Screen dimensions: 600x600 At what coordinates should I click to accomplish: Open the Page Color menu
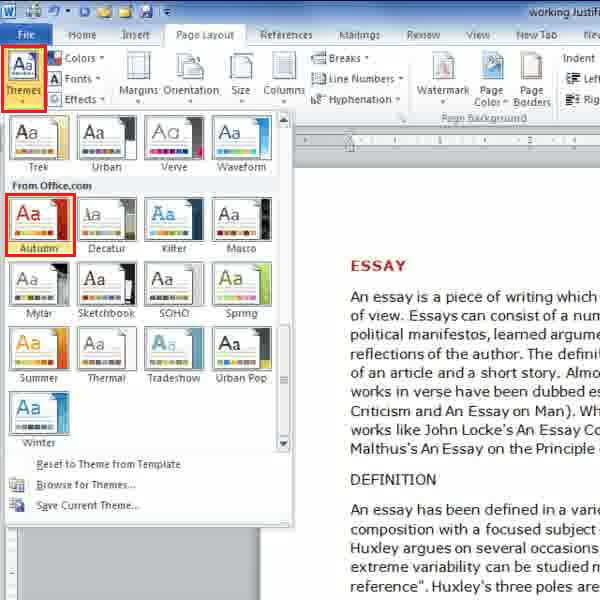(491, 79)
